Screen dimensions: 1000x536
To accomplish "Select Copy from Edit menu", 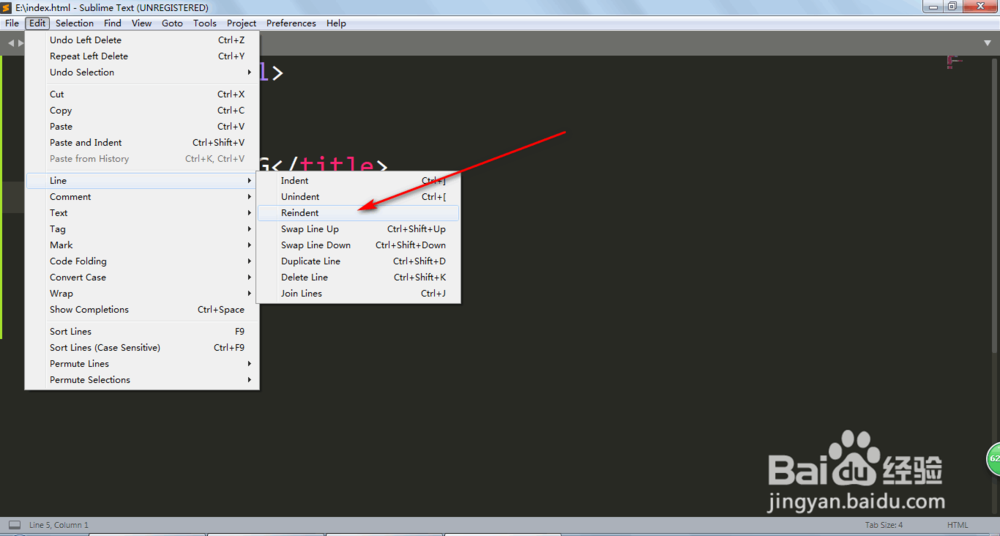I will (142, 110).
